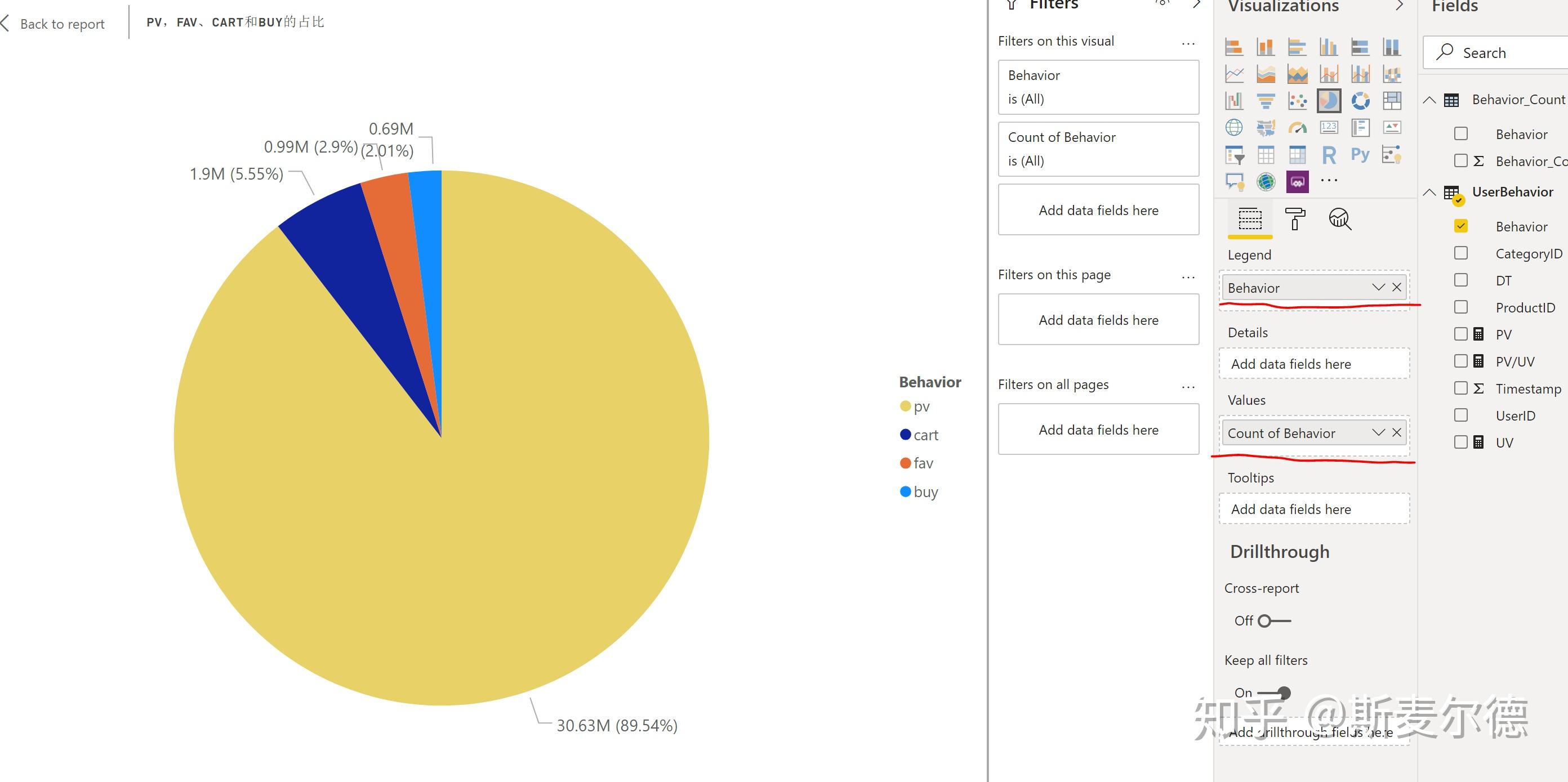Check the DT field
The width and height of the screenshot is (1568, 782).
point(1461,280)
